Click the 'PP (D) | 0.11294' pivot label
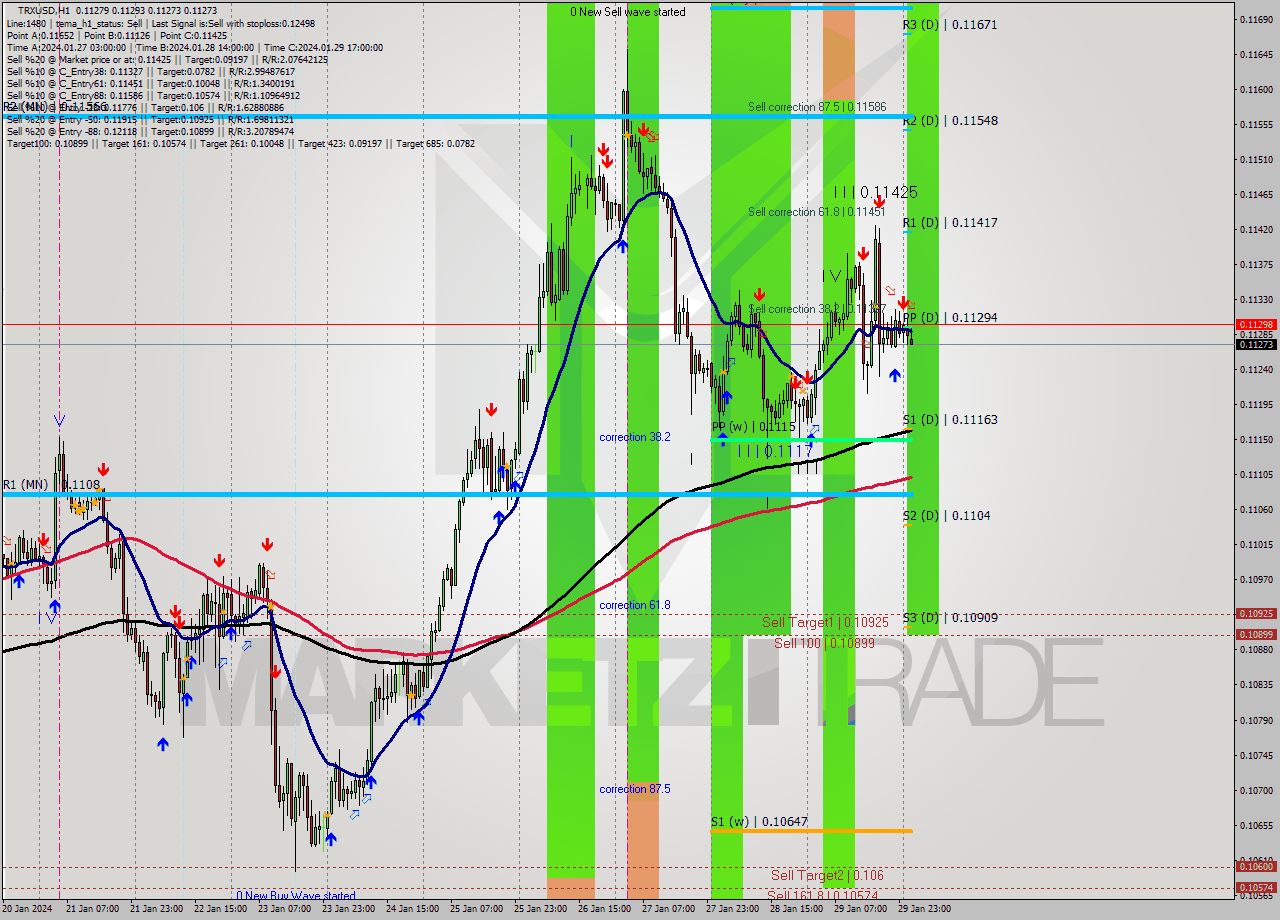1280x920 pixels. point(950,317)
